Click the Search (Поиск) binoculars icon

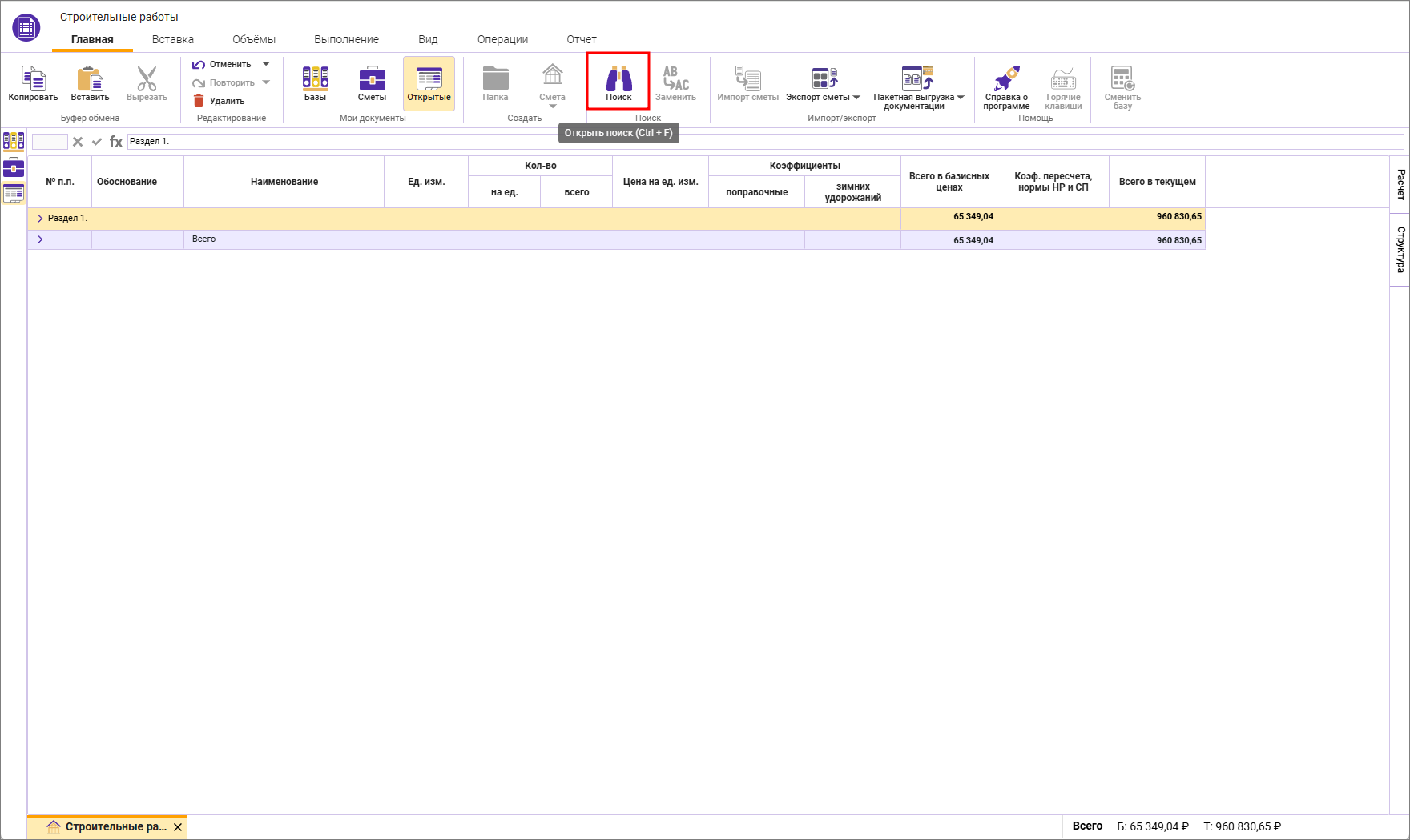[x=618, y=79]
